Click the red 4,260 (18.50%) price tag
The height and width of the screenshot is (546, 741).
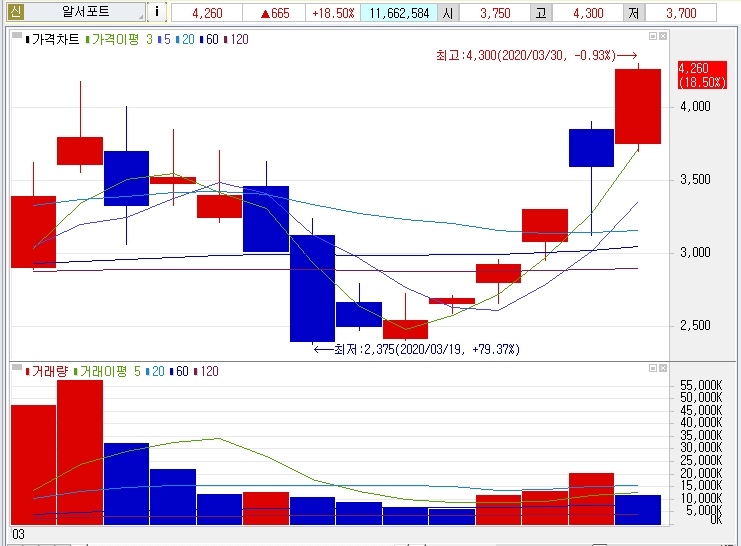pyautogui.click(x=702, y=75)
